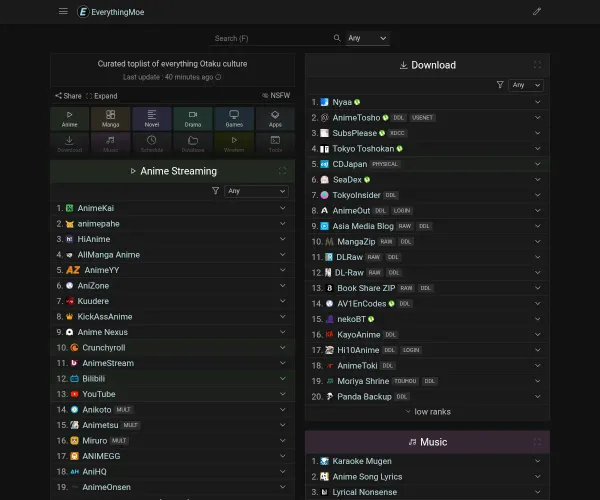Open the Manga category tile

111,119
